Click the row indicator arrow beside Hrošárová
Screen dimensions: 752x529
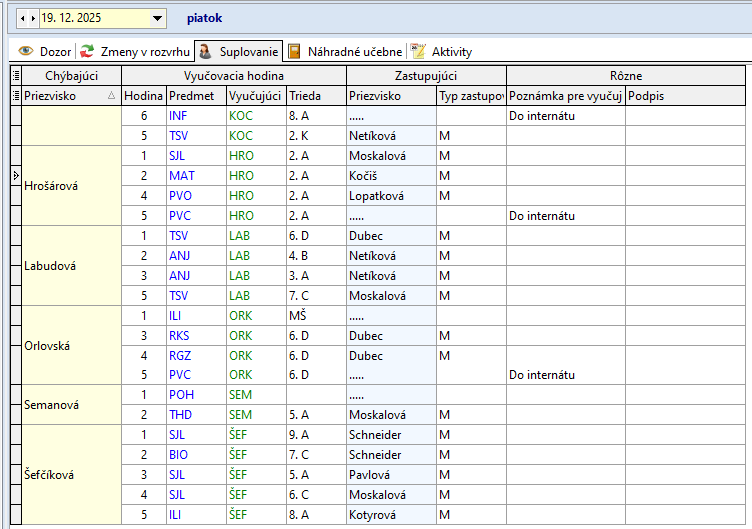(15, 176)
